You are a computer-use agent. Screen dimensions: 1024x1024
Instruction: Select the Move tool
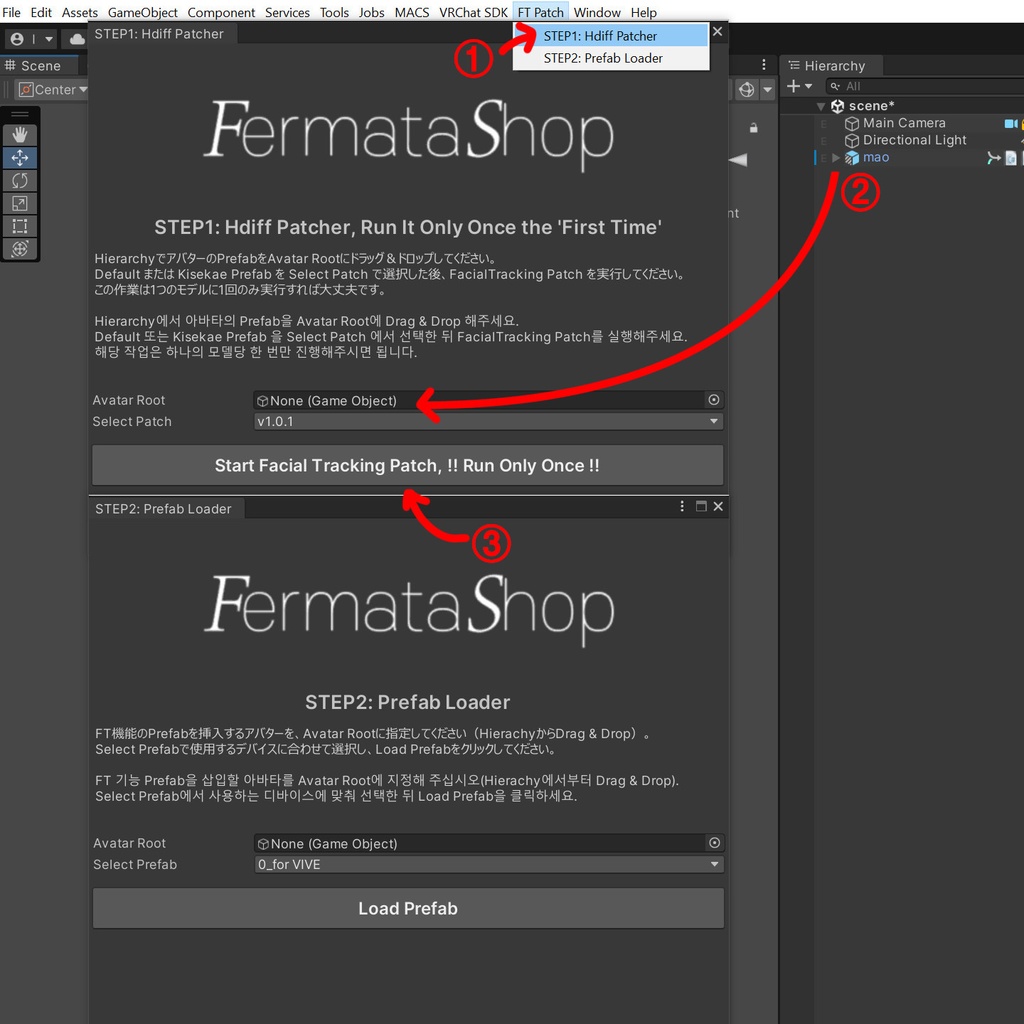click(x=20, y=157)
